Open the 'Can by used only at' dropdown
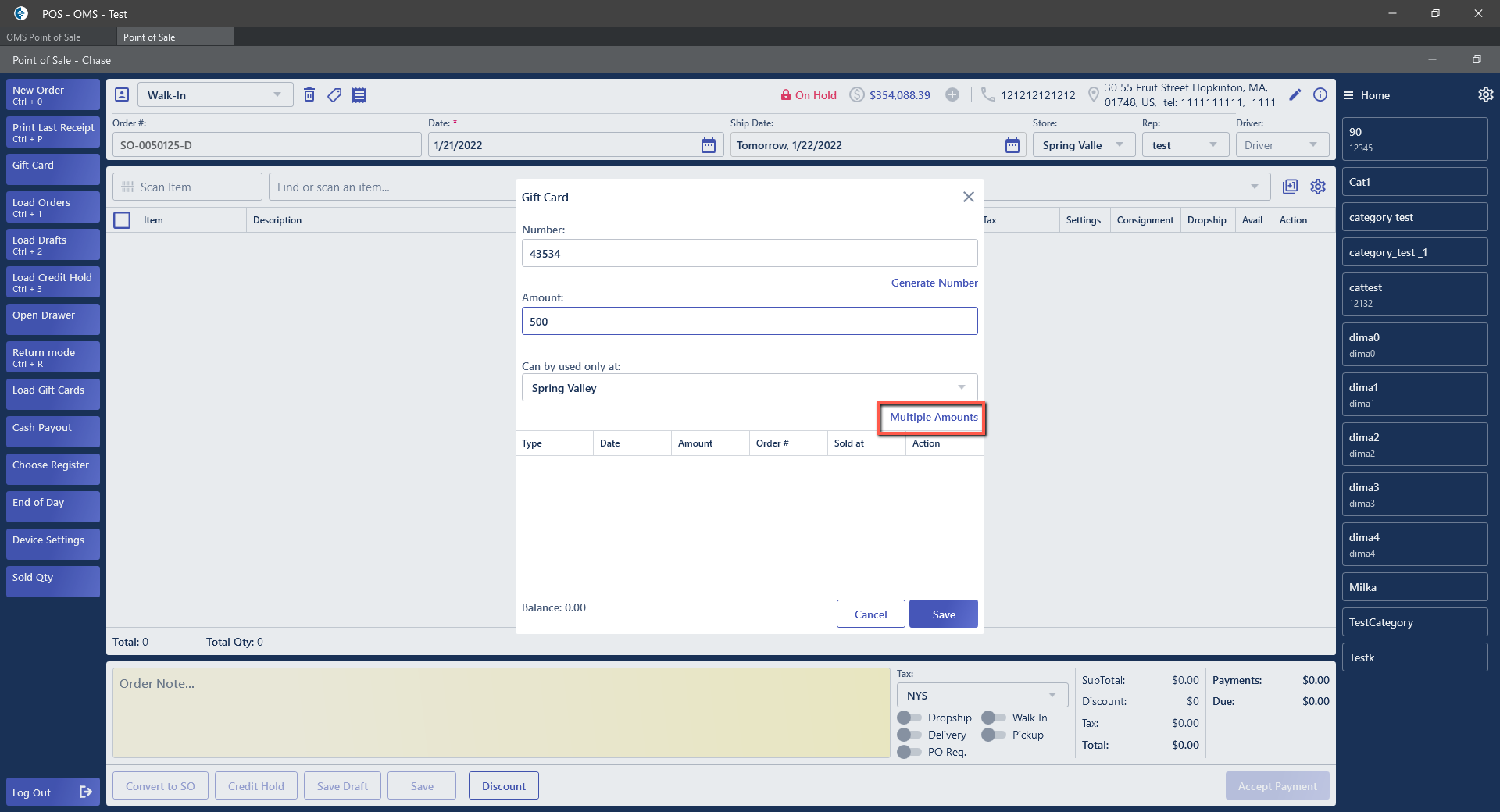1500x812 pixels. tap(749, 387)
